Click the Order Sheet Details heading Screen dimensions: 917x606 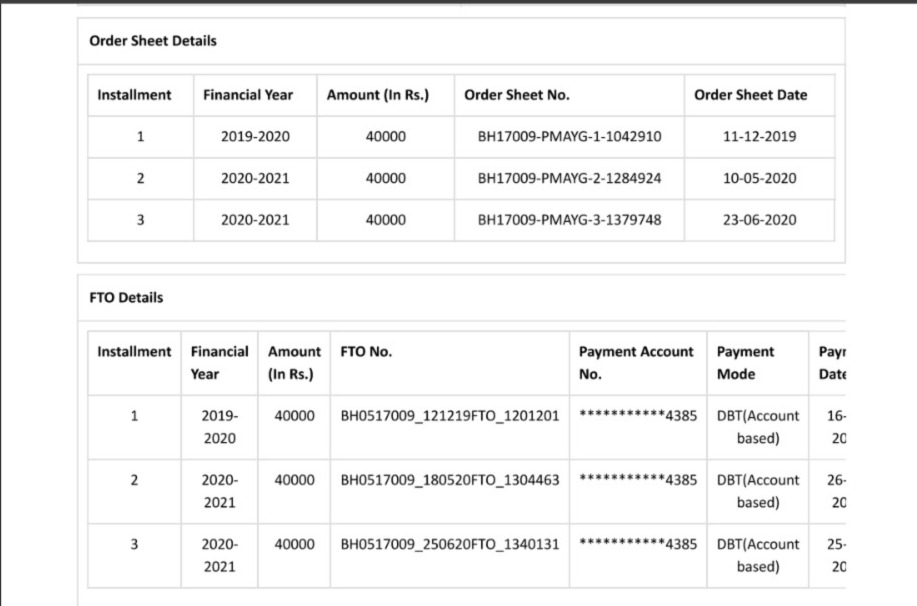pyautogui.click(x=153, y=41)
